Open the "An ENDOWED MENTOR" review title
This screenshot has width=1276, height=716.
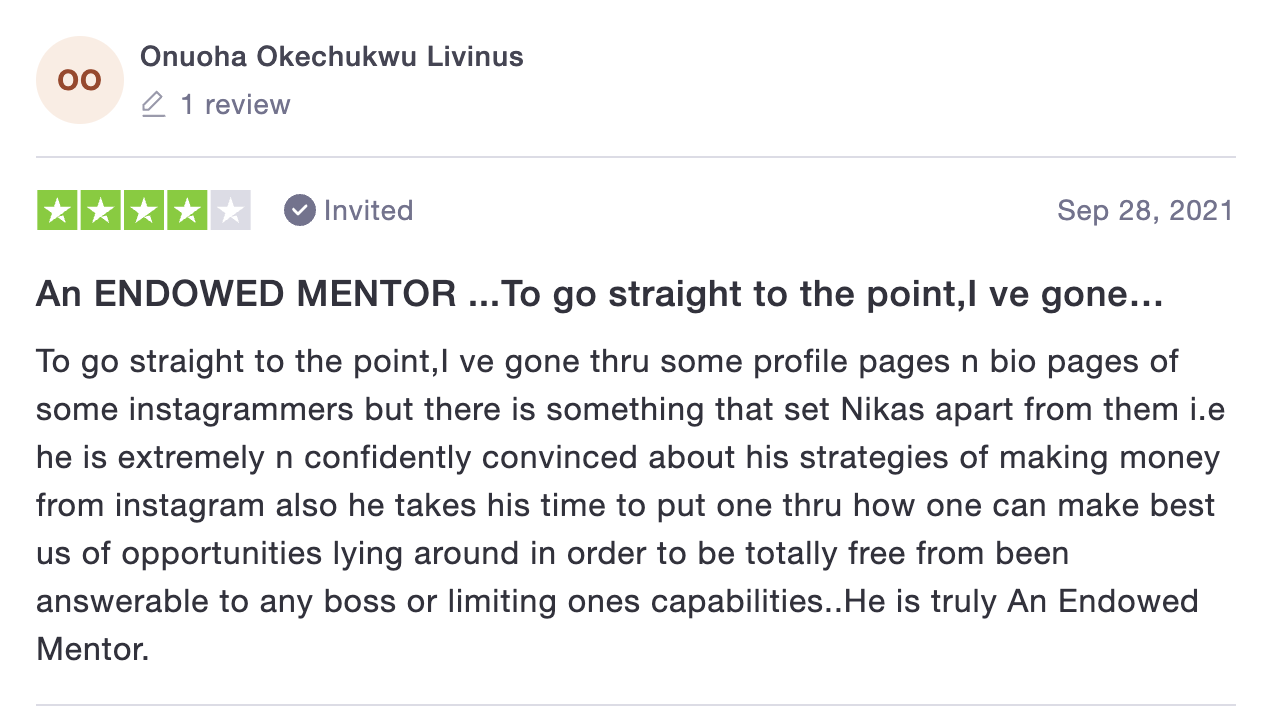pyautogui.click(x=600, y=294)
